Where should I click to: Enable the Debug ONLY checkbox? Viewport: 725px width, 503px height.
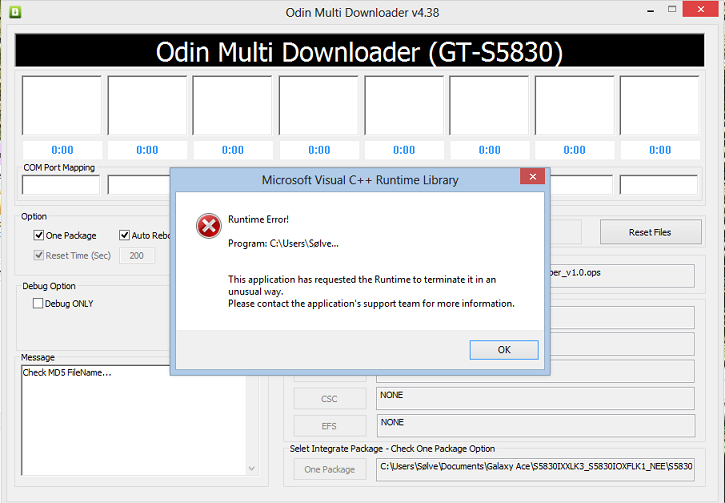pos(38,303)
